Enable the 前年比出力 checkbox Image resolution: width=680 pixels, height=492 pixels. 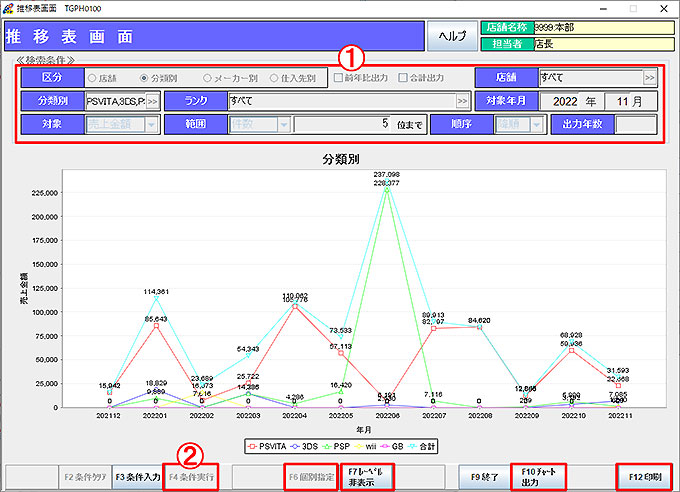[x=340, y=77]
